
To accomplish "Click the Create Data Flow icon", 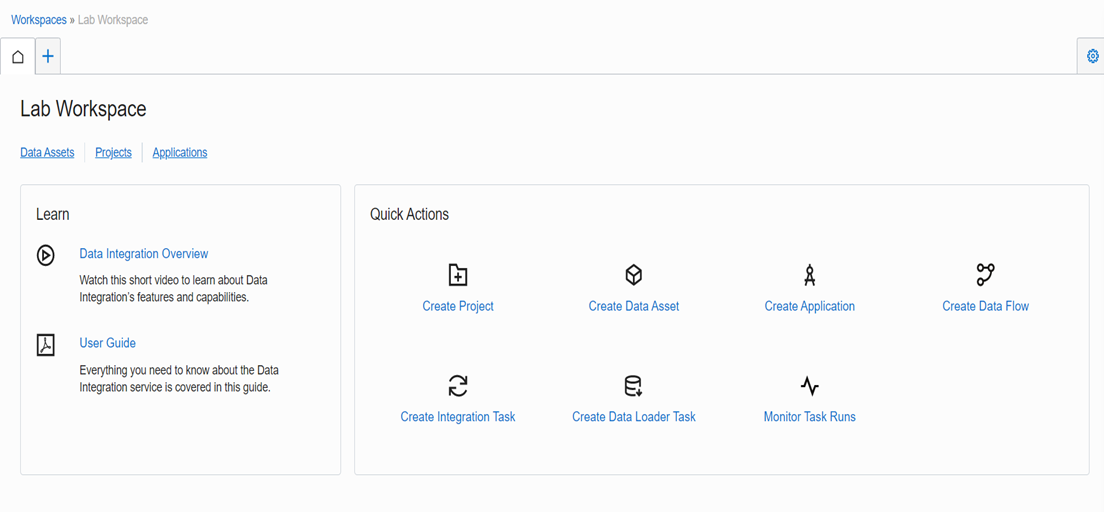I will (x=986, y=275).
